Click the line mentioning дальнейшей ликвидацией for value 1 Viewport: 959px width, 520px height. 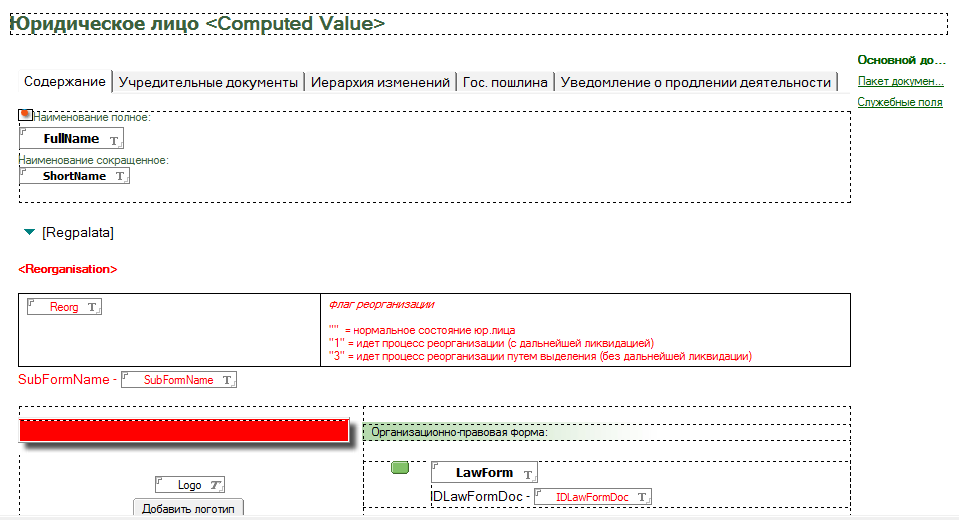click(x=491, y=343)
